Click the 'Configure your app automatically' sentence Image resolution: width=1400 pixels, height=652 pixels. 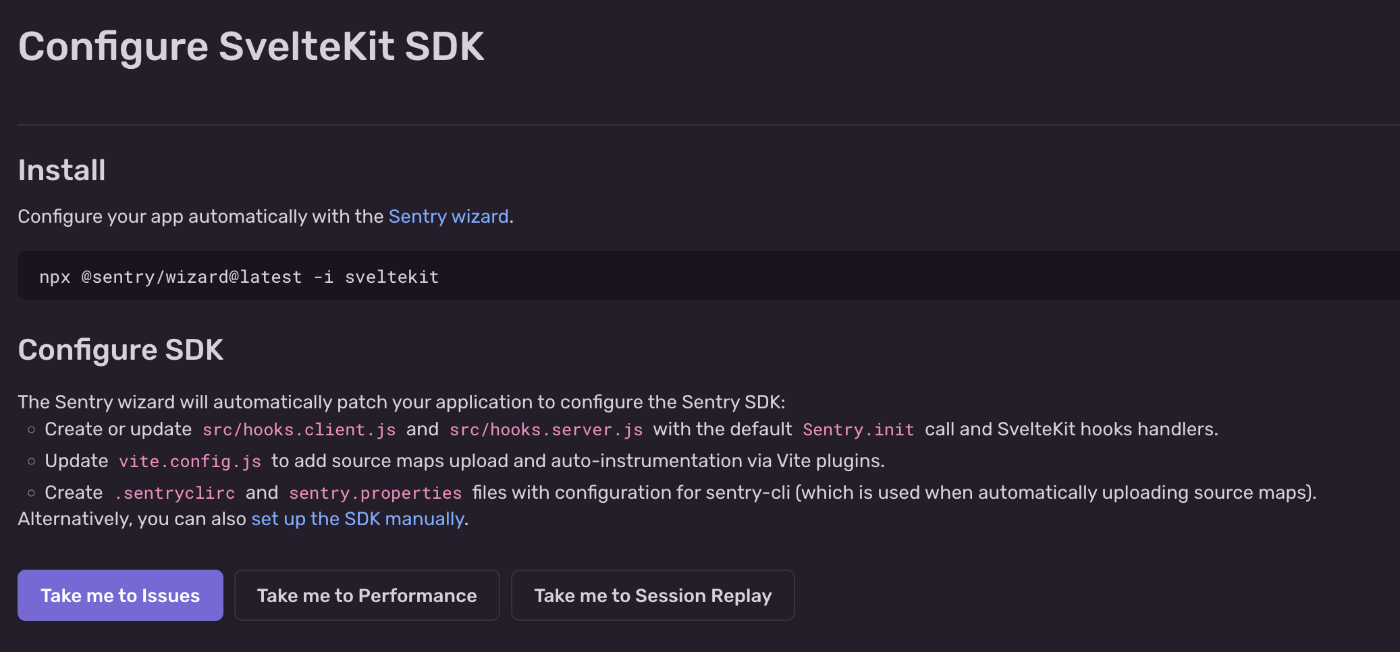point(266,216)
